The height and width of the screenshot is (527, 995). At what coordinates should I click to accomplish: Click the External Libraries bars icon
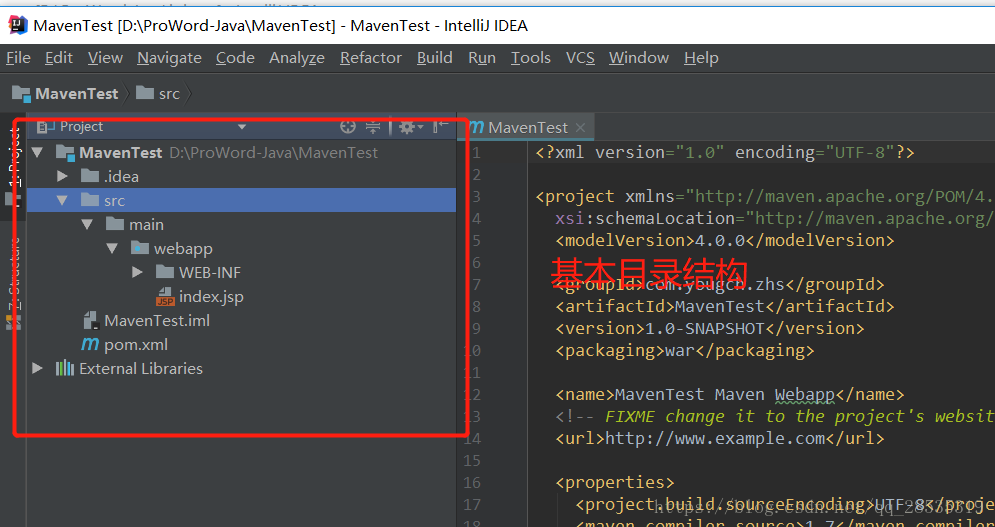(64, 369)
